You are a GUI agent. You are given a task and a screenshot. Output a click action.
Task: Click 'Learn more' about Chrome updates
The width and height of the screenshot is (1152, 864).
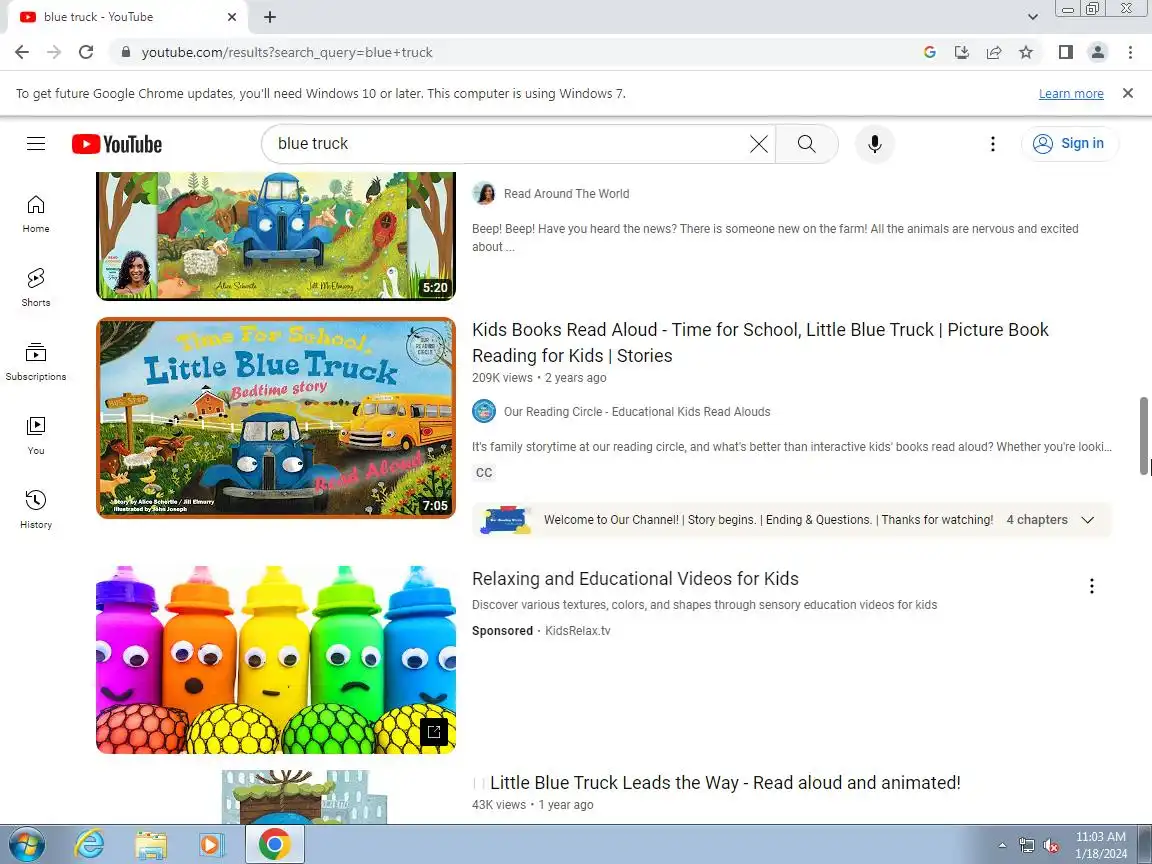pos(1070,93)
